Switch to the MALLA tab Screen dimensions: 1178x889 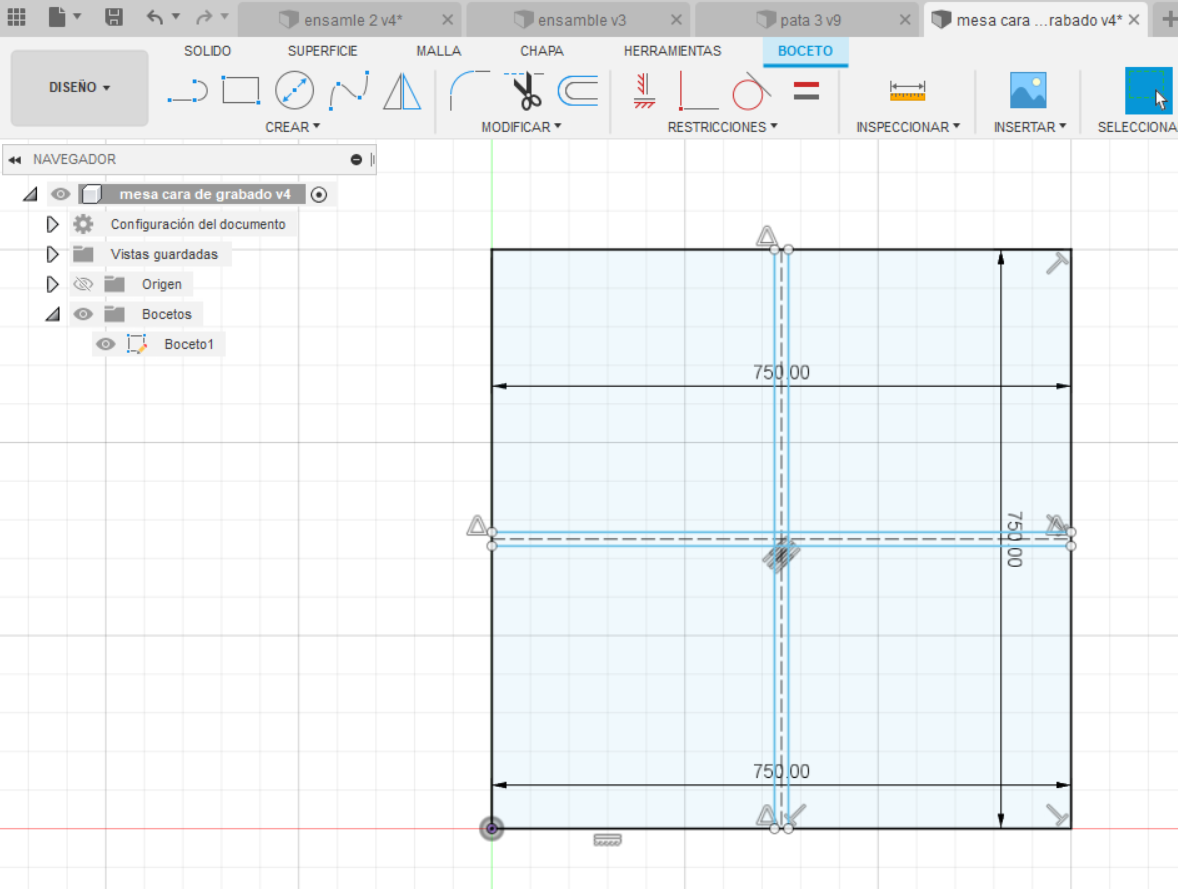pos(439,51)
